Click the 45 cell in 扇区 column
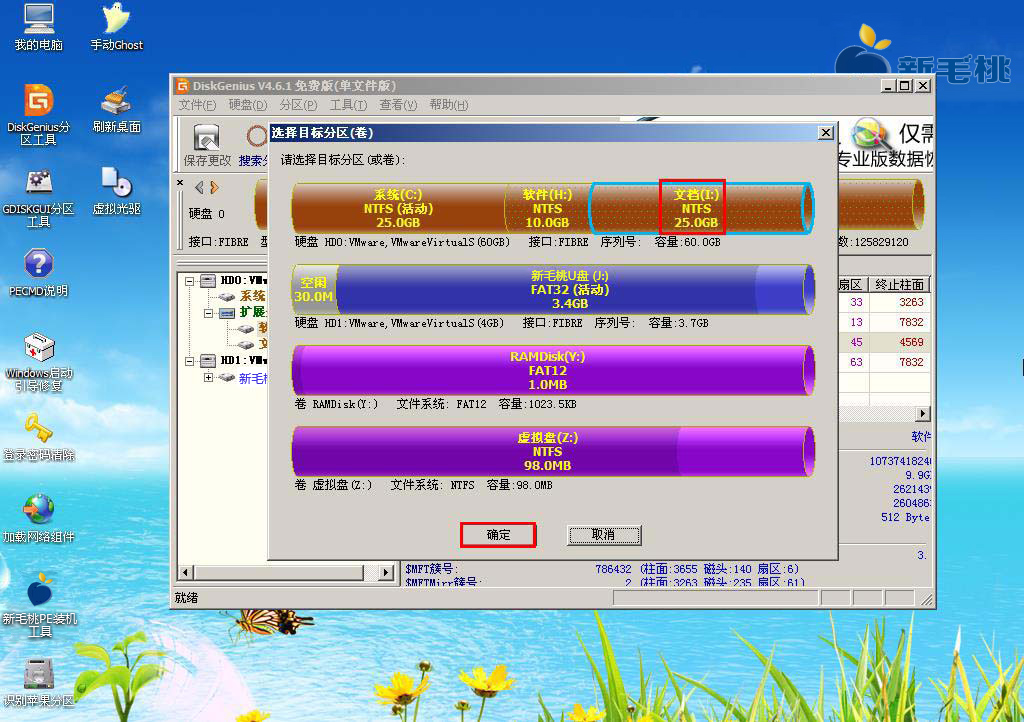1024x722 pixels. [856, 342]
